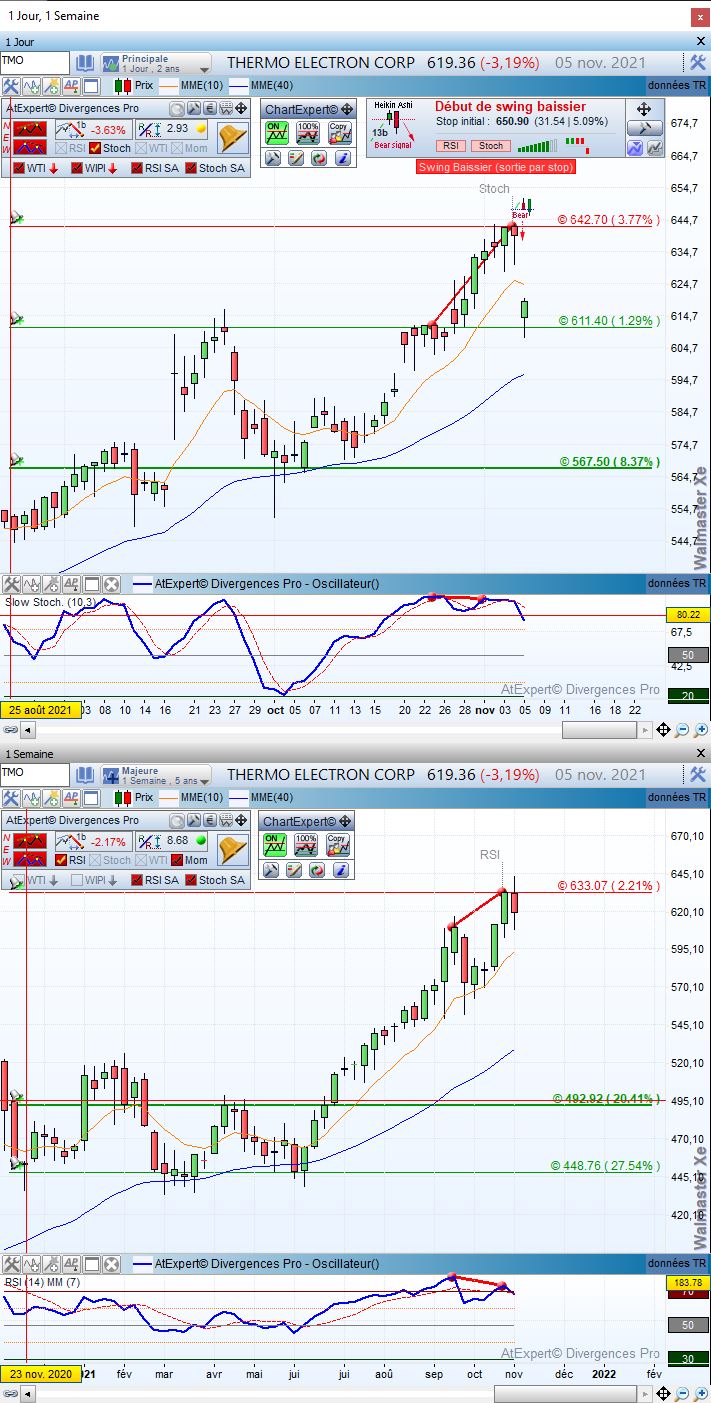711x1403 pixels.
Task: Click the données TR label in the 1 Semaine price toolbar
Action: point(677,798)
